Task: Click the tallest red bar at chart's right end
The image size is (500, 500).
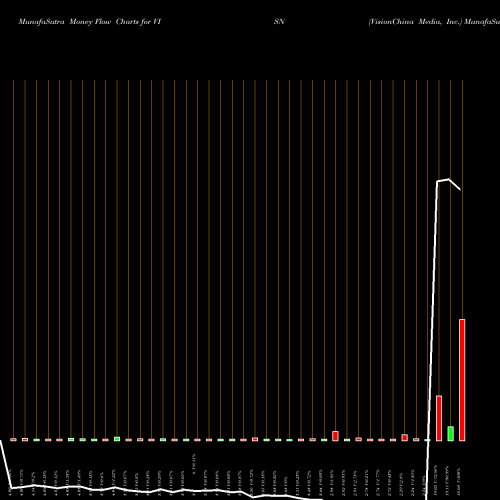Action: 462,380
